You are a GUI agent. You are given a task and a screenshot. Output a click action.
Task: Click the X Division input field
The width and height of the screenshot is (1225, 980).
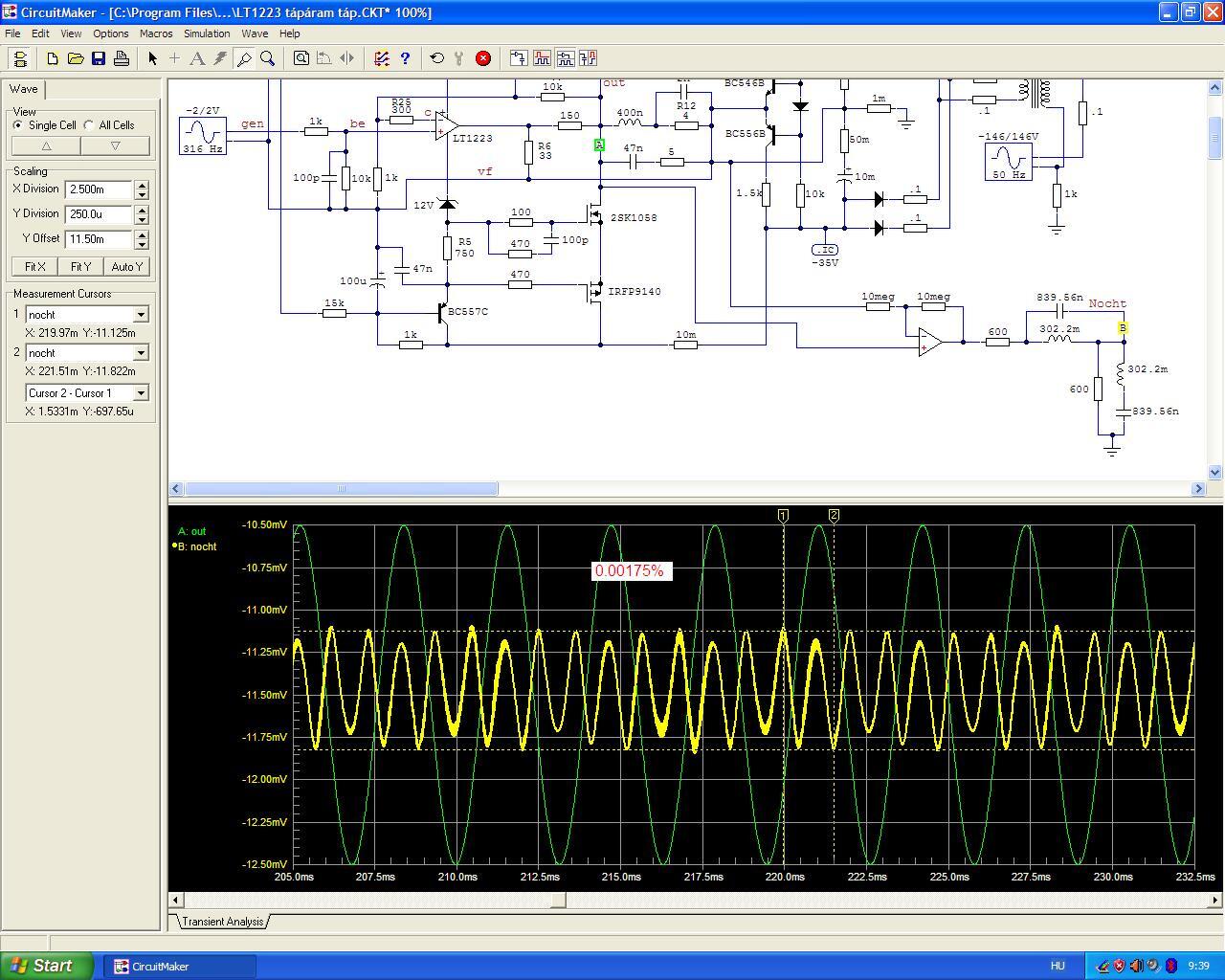pyautogui.click(x=99, y=189)
